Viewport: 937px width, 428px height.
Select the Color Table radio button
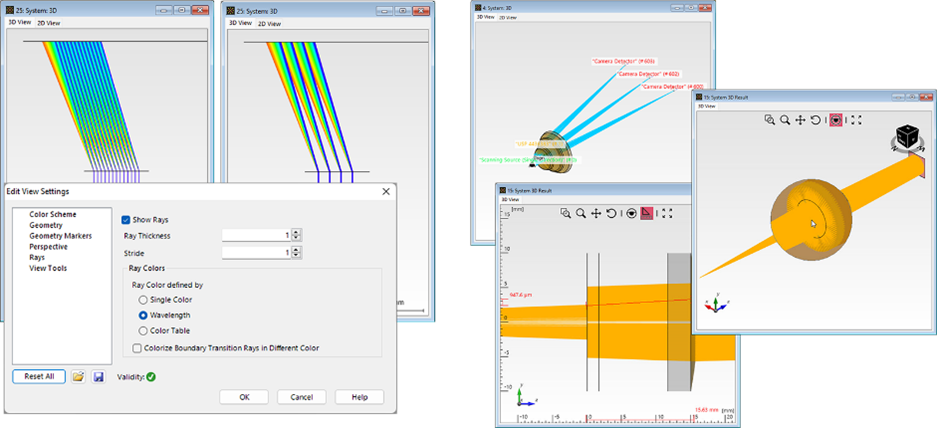click(x=142, y=331)
